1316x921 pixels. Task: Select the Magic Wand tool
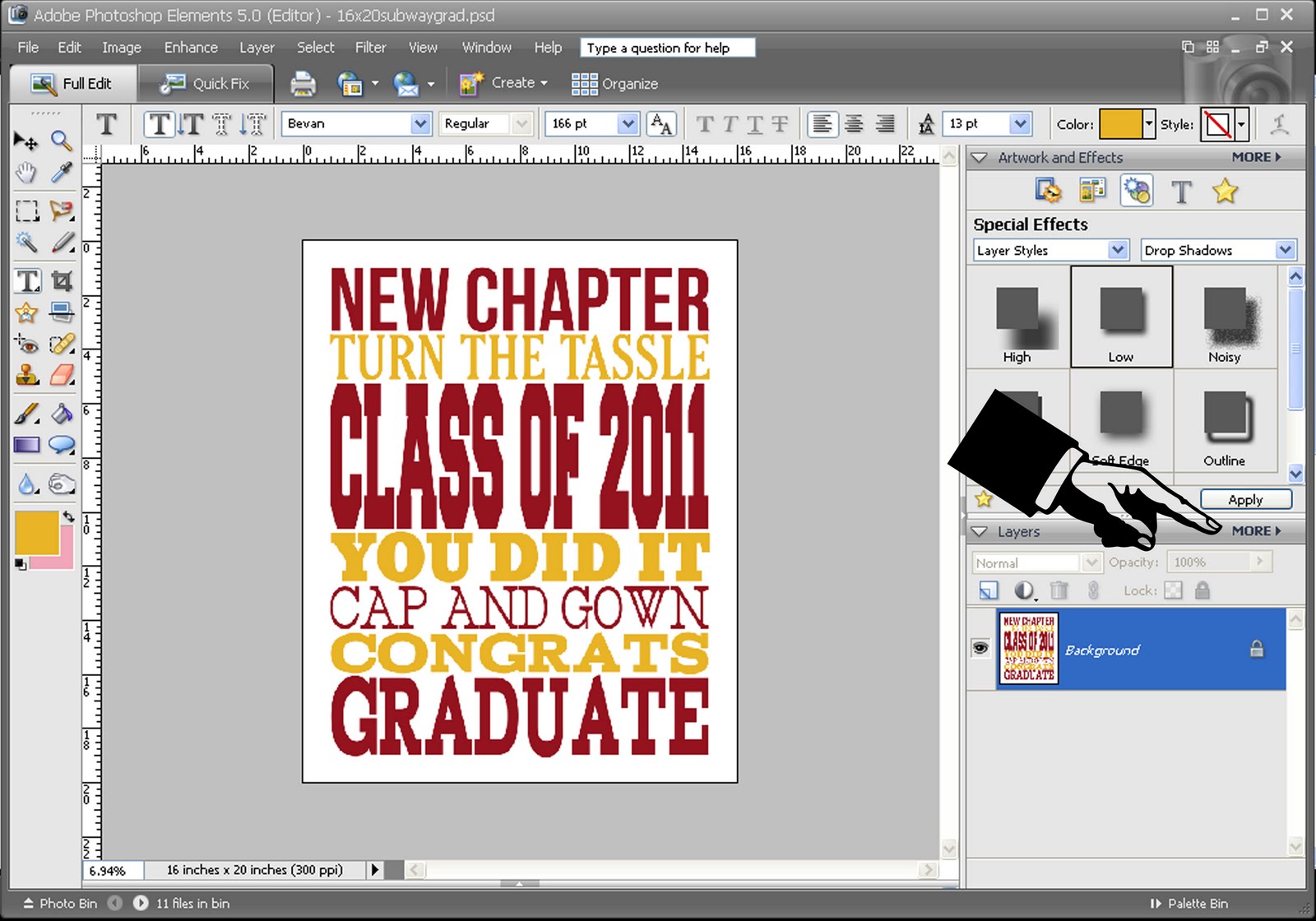click(x=26, y=243)
